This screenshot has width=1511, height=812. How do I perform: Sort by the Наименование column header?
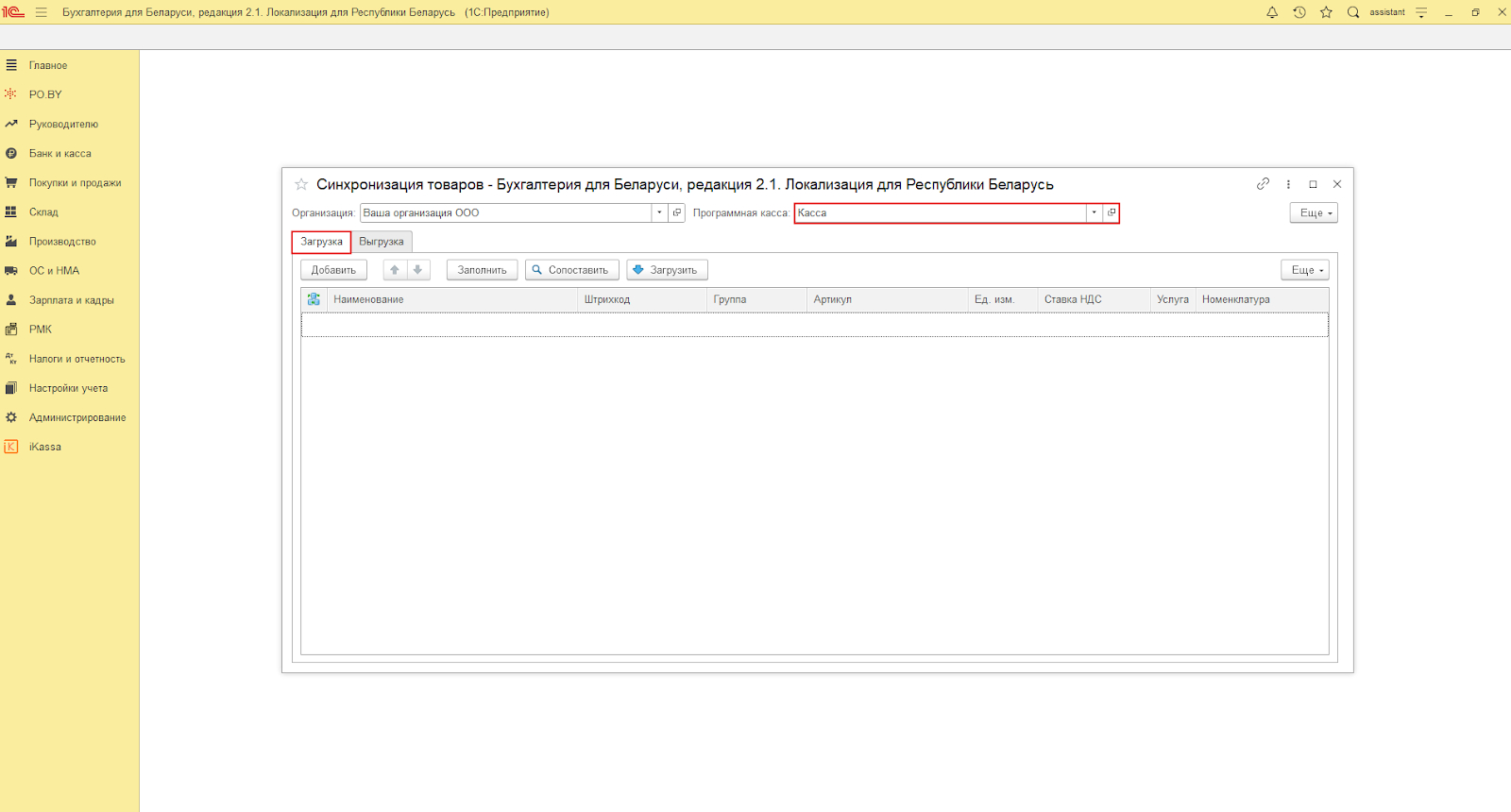click(451, 299)
